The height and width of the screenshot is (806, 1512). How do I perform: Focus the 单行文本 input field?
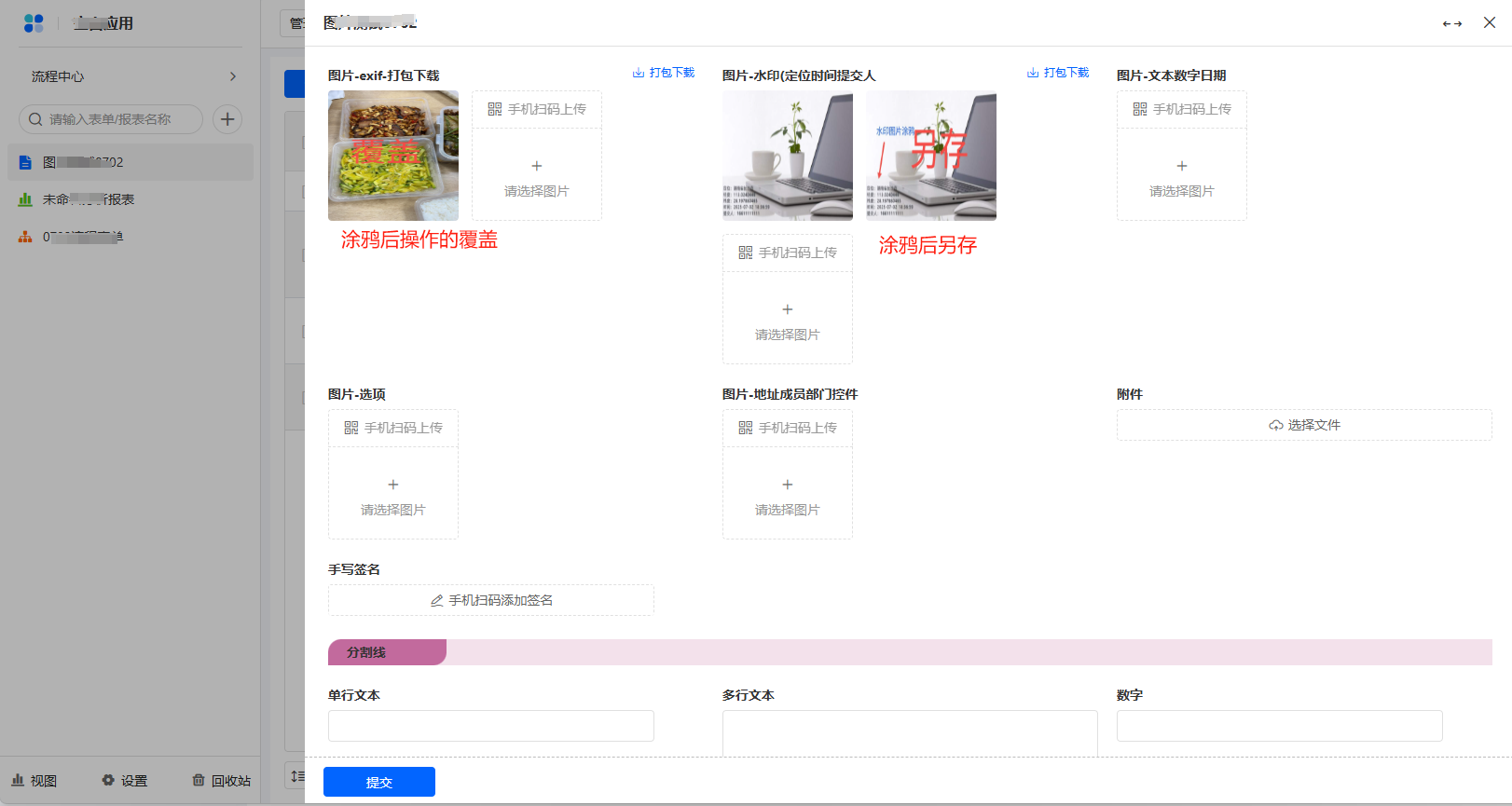tap(490, 726)
